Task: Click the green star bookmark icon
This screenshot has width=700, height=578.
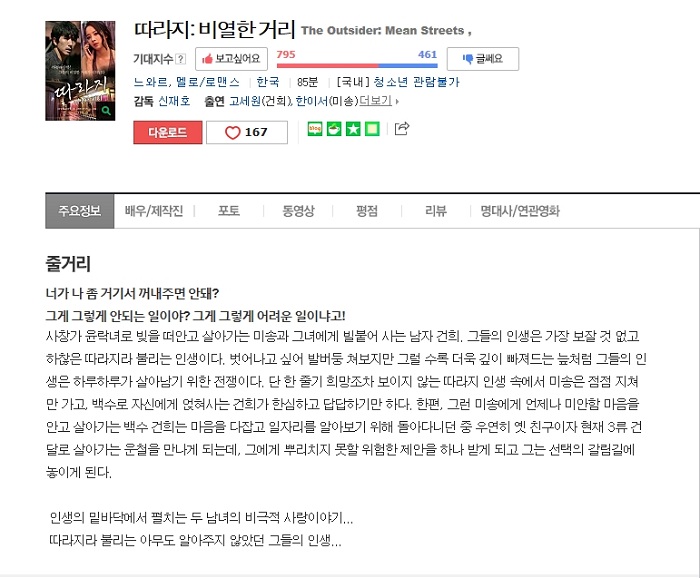Action: pyautogui.click(x=353, y=129)
